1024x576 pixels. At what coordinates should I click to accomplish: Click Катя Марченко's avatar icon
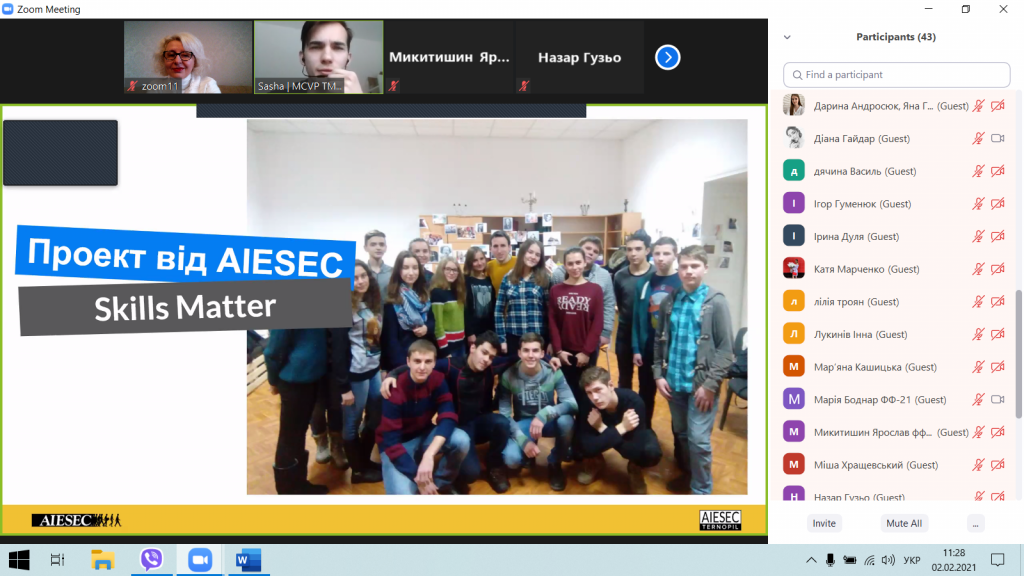pos(794,268)
